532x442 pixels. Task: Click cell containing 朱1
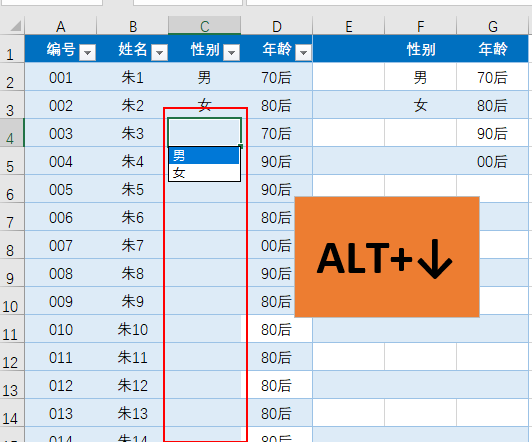(133, 77)
